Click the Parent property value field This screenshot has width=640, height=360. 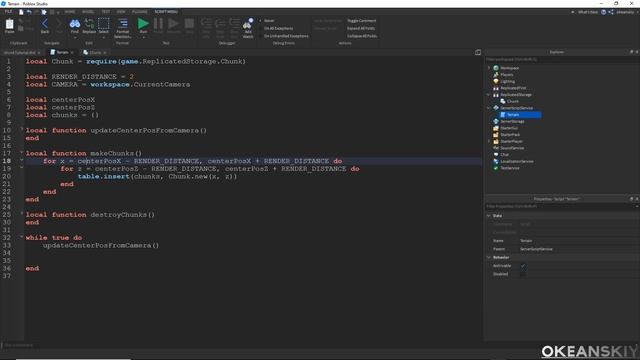(579, 249)
